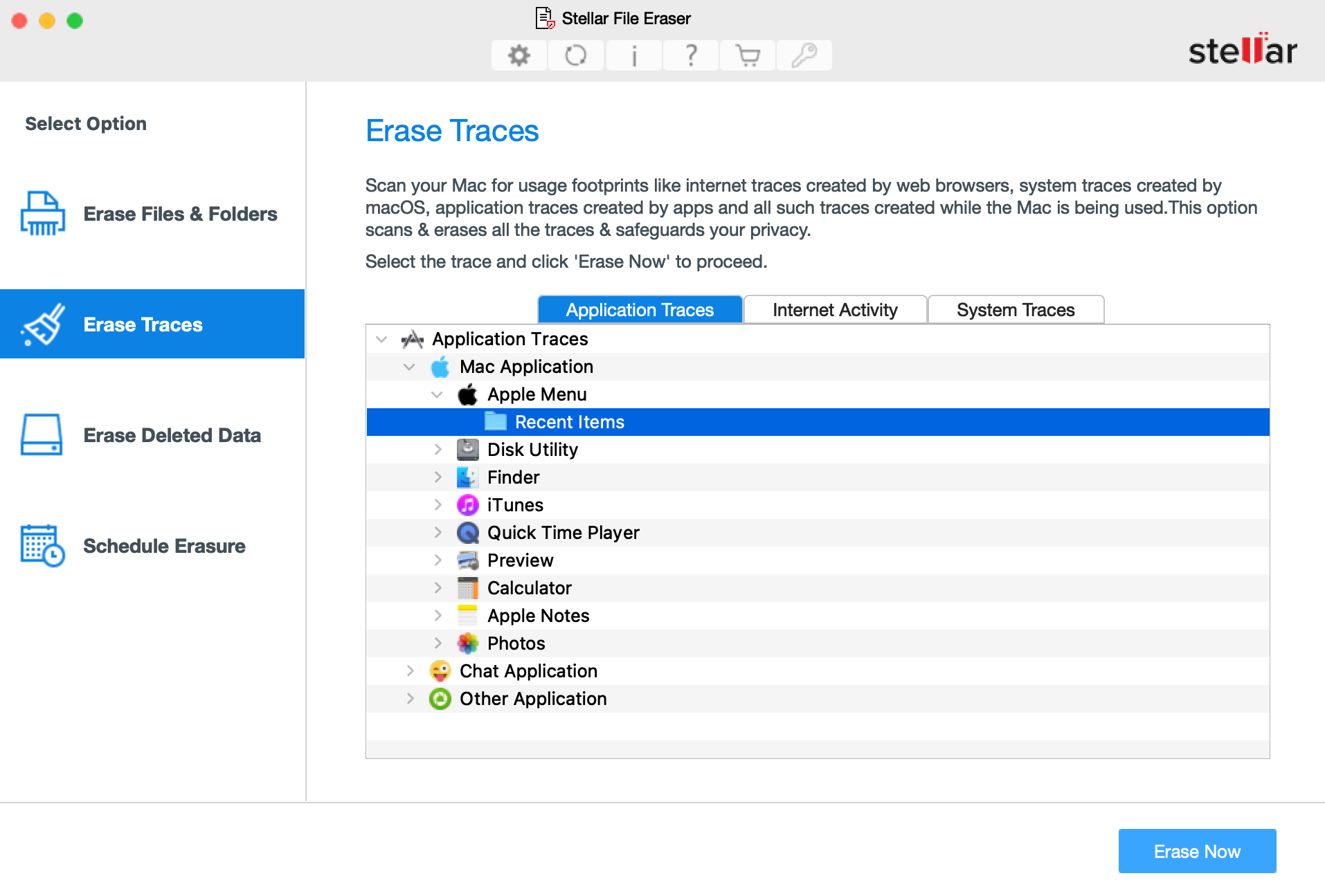The height and width of the screenshot is (896, 1325).
Task: Click the Finder face icon
Action: (468, 477)
